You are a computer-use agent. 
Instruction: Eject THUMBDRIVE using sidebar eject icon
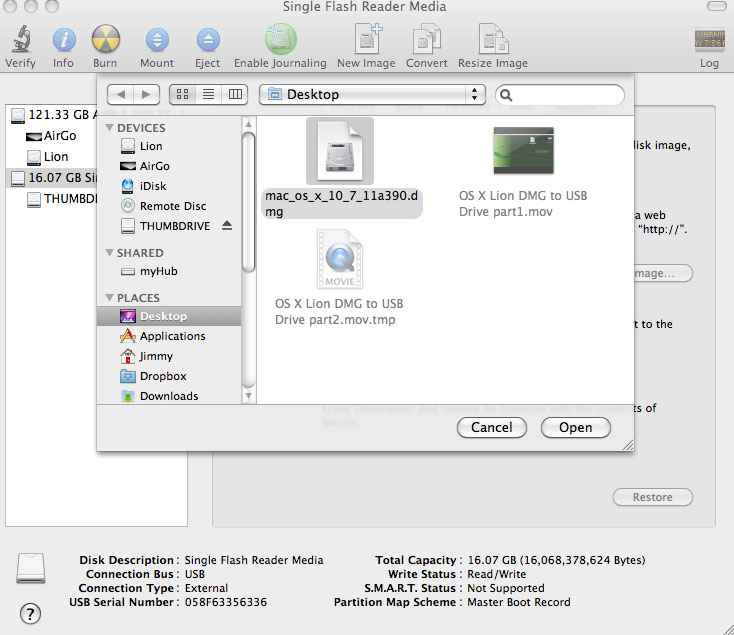click(227, 226)
